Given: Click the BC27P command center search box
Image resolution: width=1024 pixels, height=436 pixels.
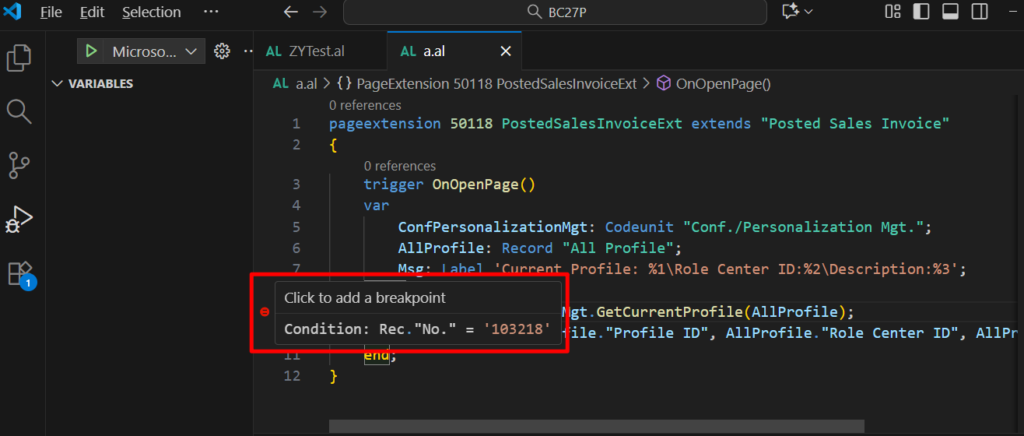Looking at the screenshot, I should [x=555, y=12].
